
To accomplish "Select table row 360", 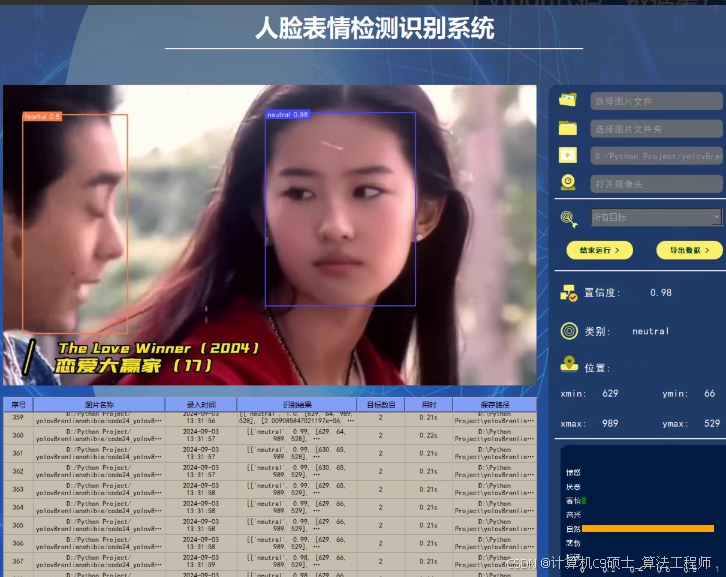I will 270,435.
